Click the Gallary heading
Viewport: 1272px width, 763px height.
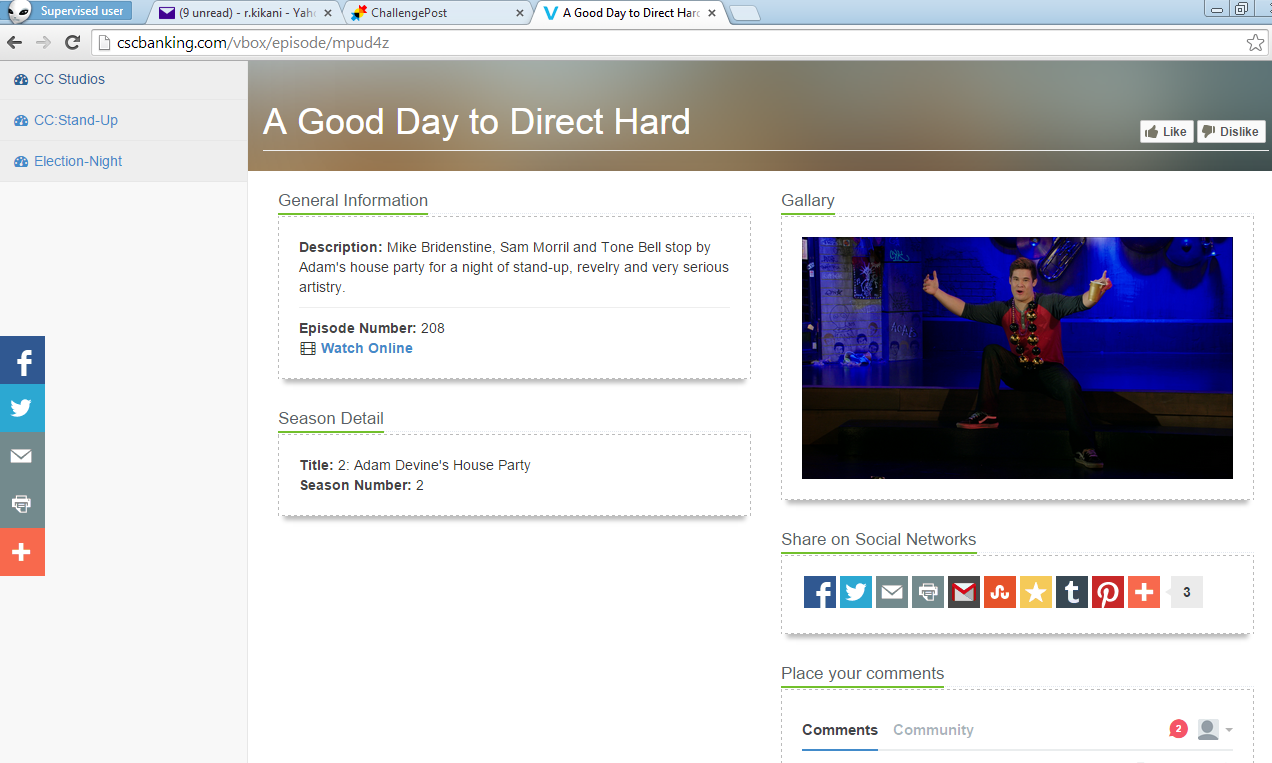[x=808, y=200]
